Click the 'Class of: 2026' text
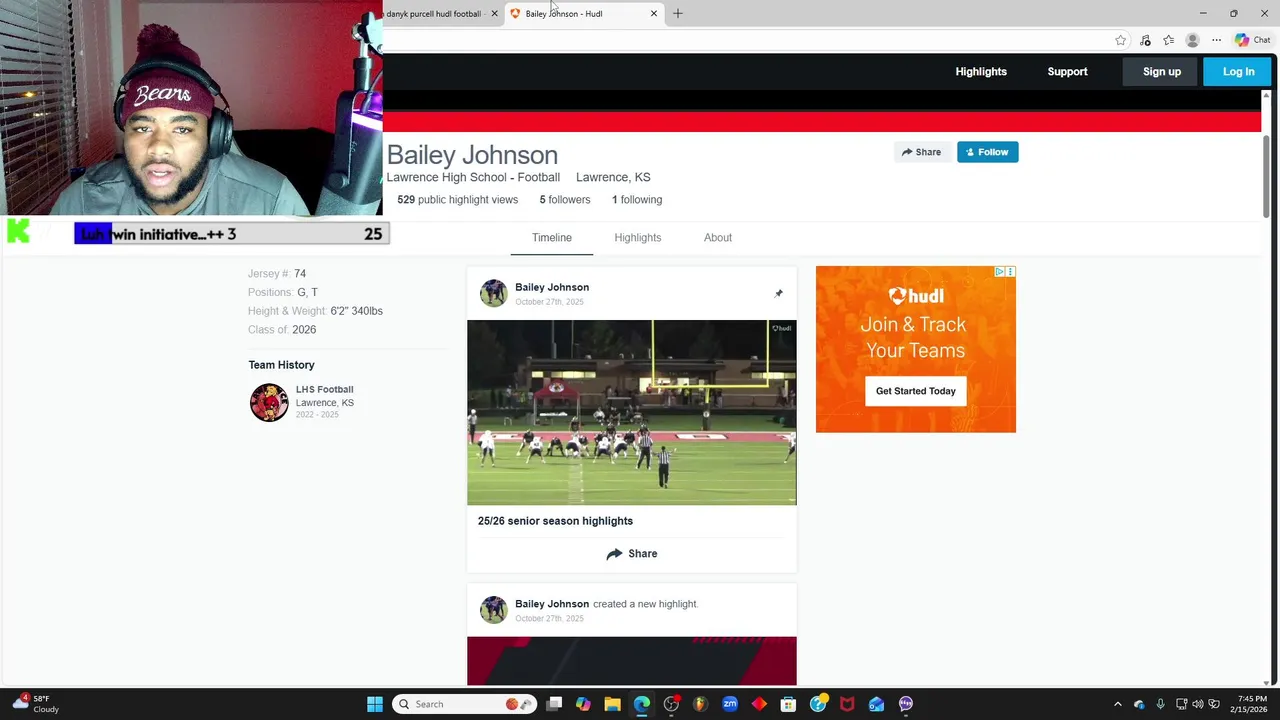 click(282, 330)
